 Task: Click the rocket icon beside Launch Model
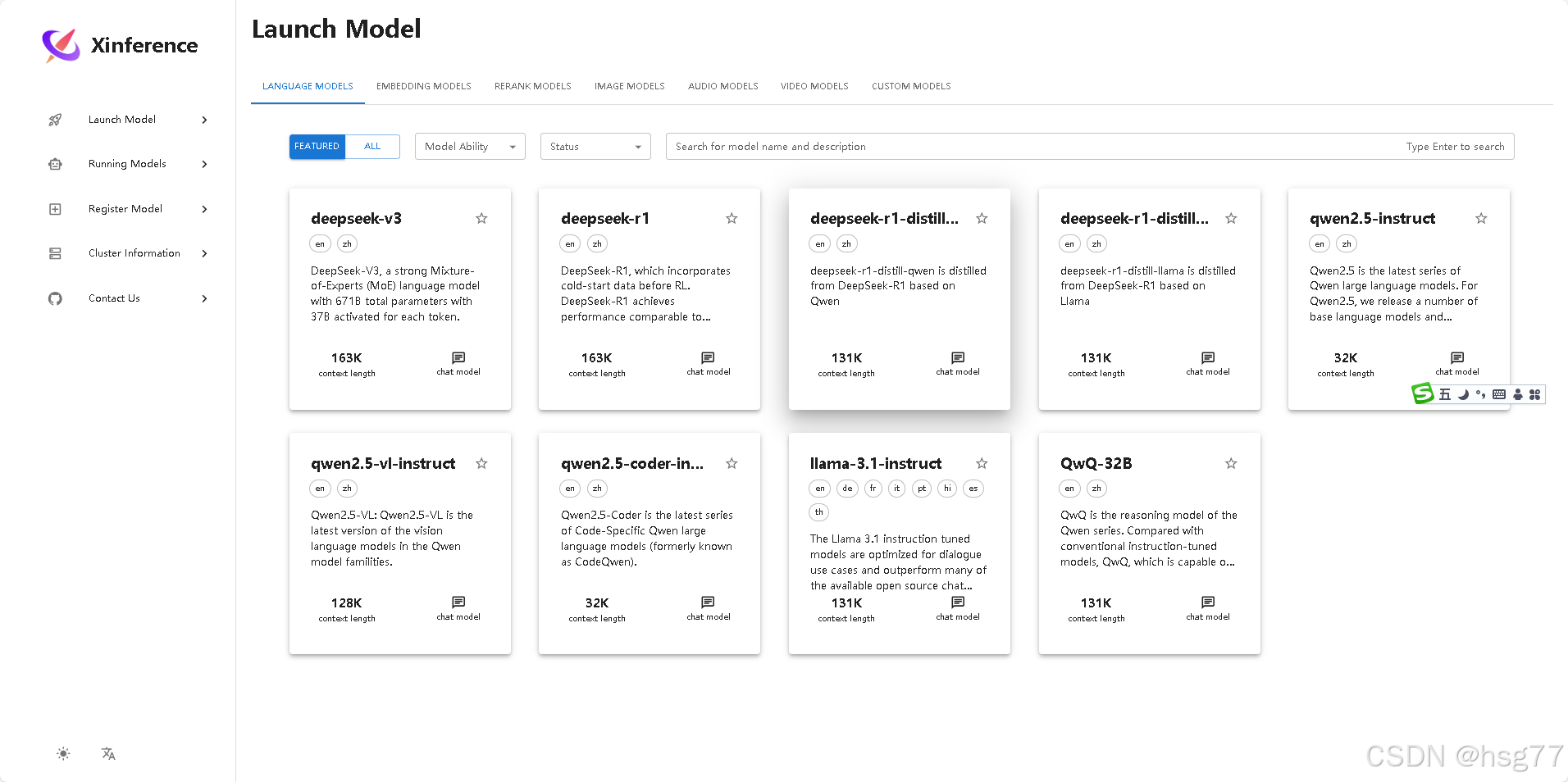(x=55, y=120)
